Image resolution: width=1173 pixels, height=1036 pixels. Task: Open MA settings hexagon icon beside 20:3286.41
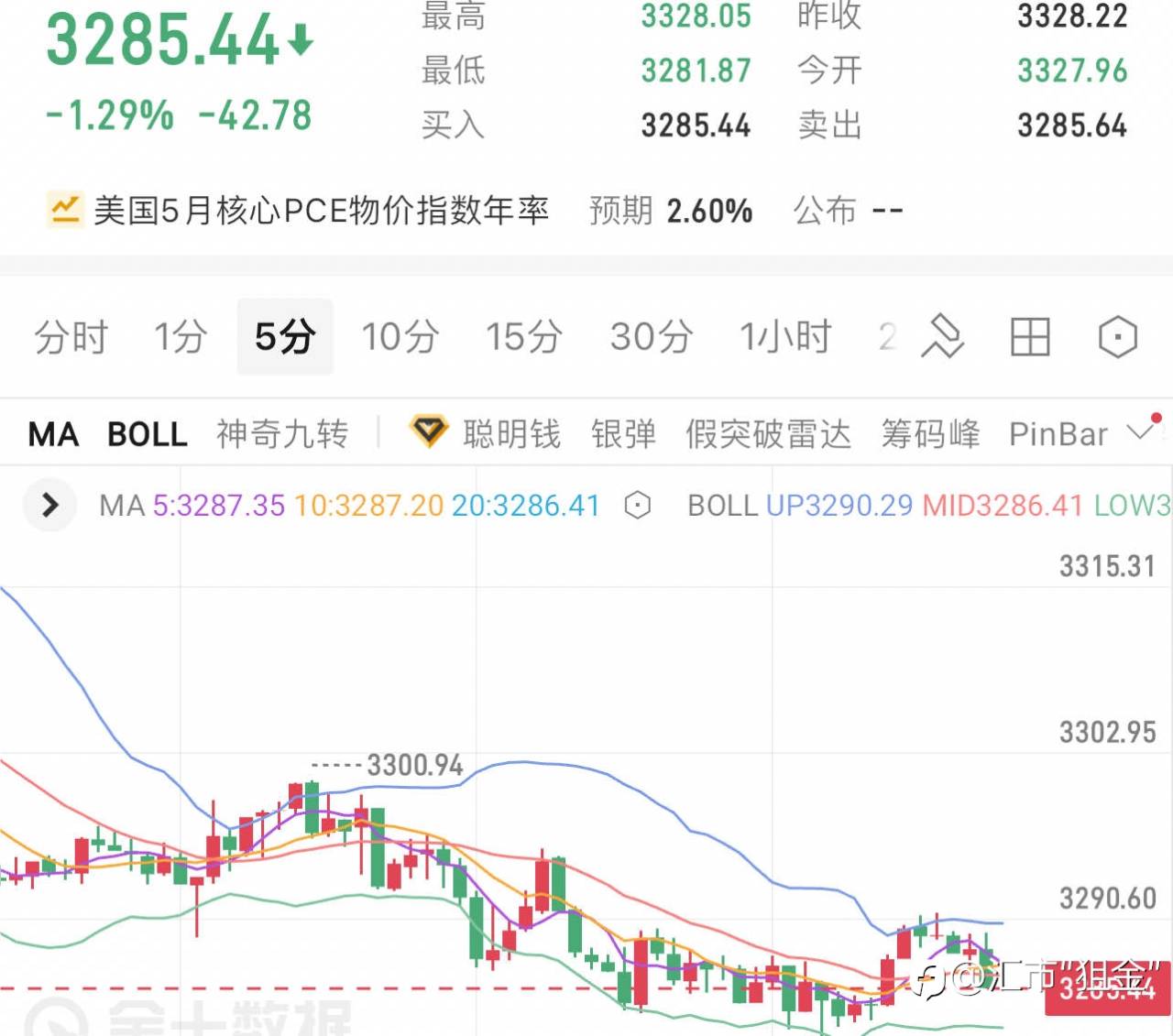point(638,506)
